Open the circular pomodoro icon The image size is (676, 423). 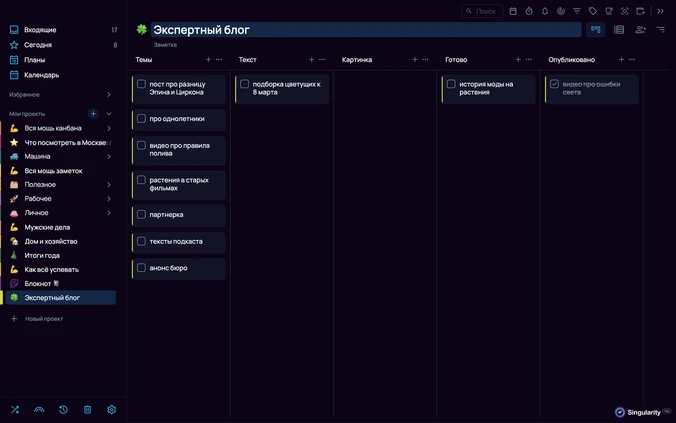(561, 11)
